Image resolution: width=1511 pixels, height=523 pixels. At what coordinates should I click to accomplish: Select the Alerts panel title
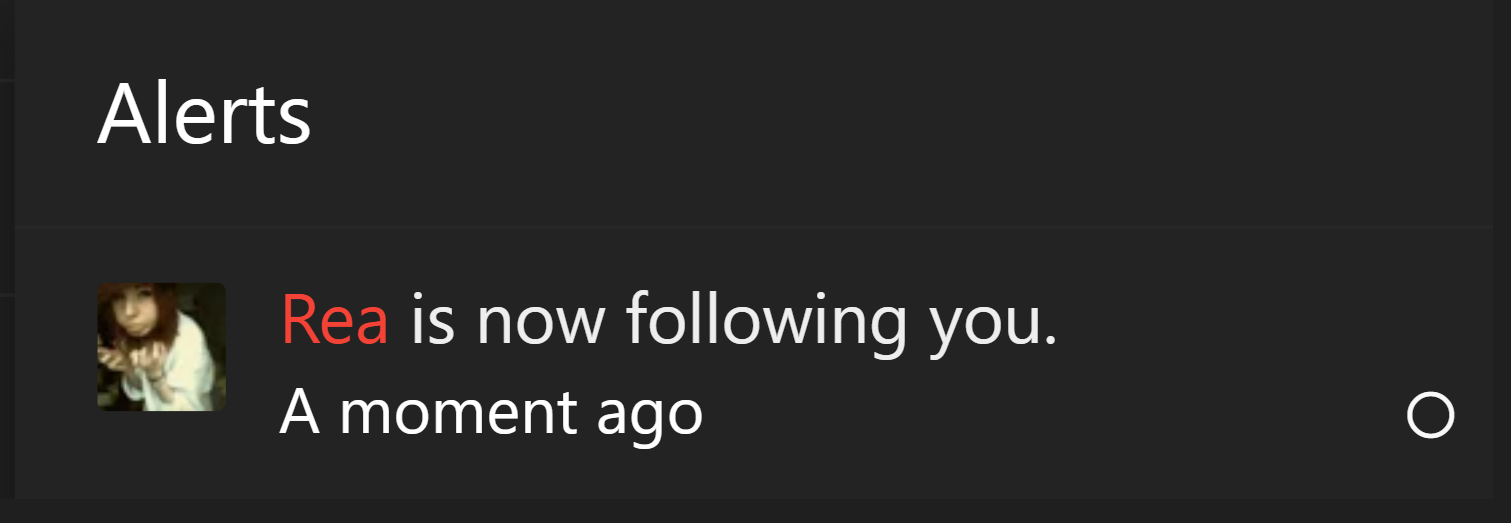tap(204, 114)
